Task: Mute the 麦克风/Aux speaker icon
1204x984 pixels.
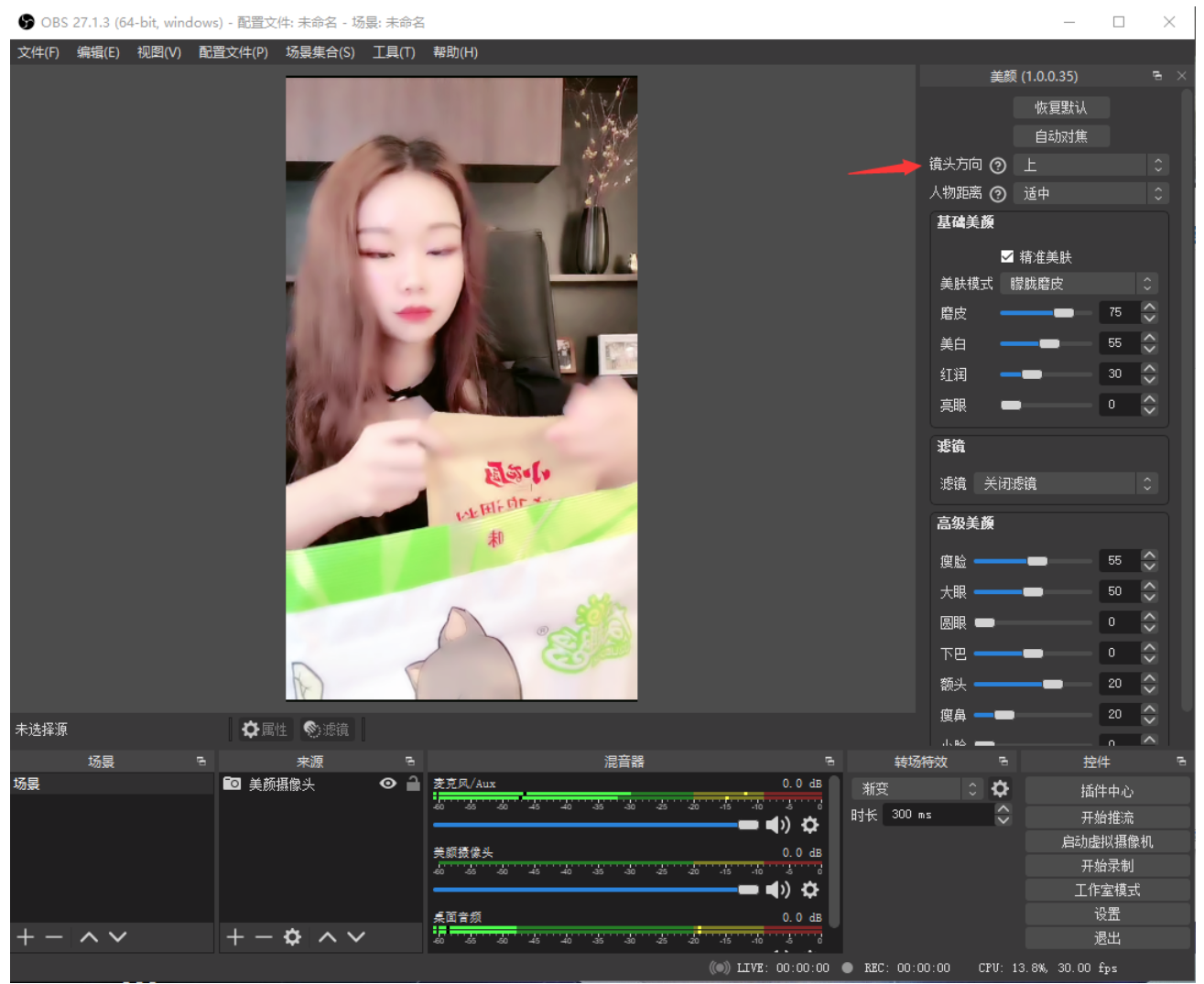Action: (x=777, y=825)
